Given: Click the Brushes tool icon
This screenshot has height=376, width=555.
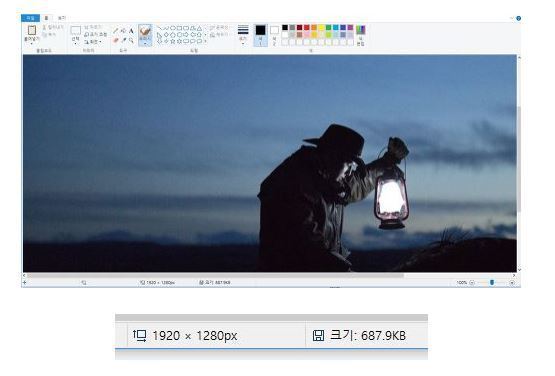Looking at the screenshot, I should pyautogui.click(x=145, y=31).
